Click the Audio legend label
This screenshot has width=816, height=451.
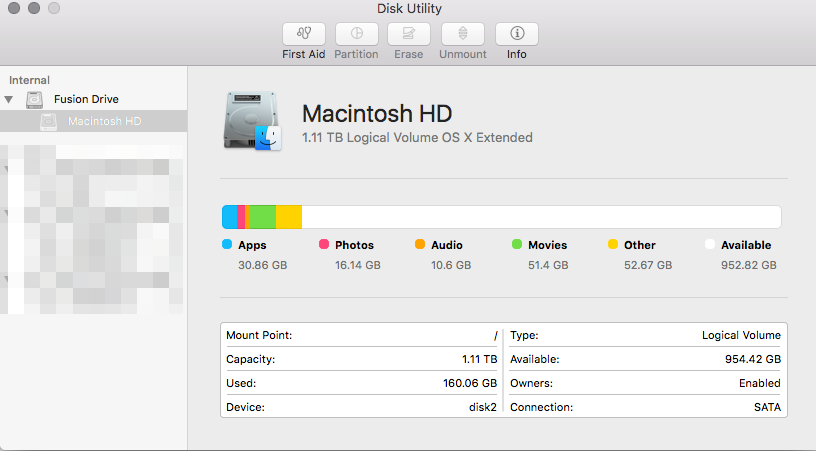[x=447, y=245]
